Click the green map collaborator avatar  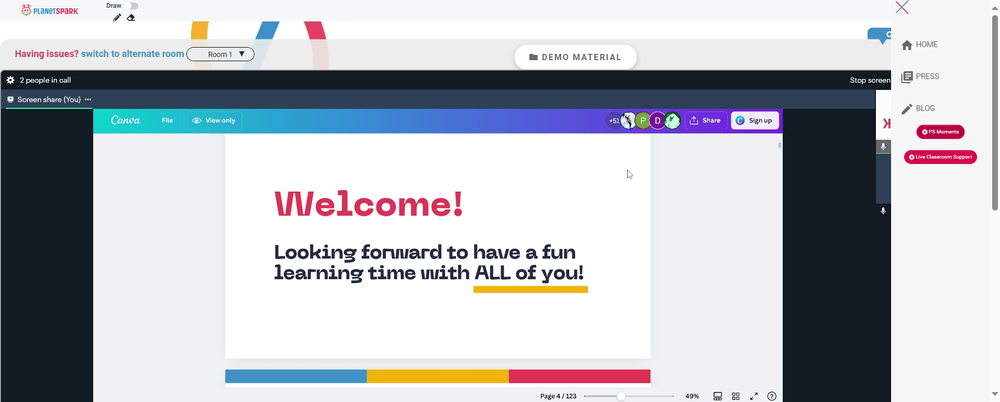click(672, 120)
